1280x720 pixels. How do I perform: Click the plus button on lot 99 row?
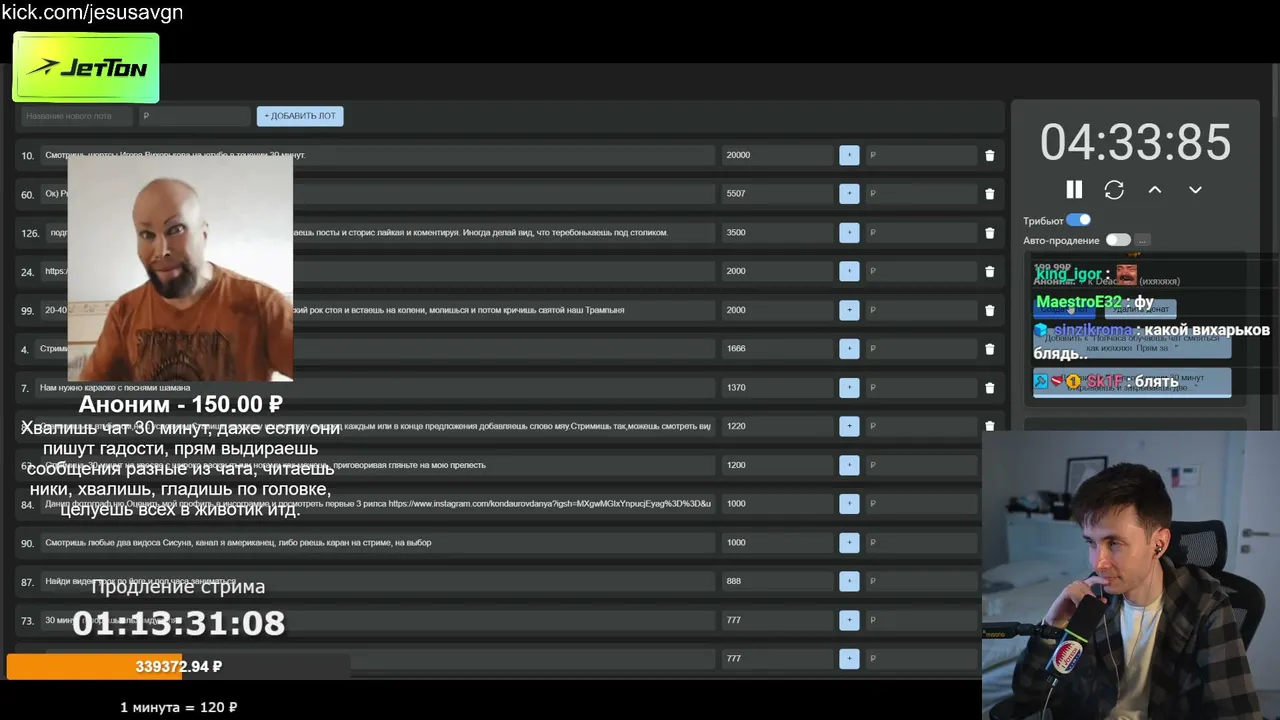click(849, 310)
